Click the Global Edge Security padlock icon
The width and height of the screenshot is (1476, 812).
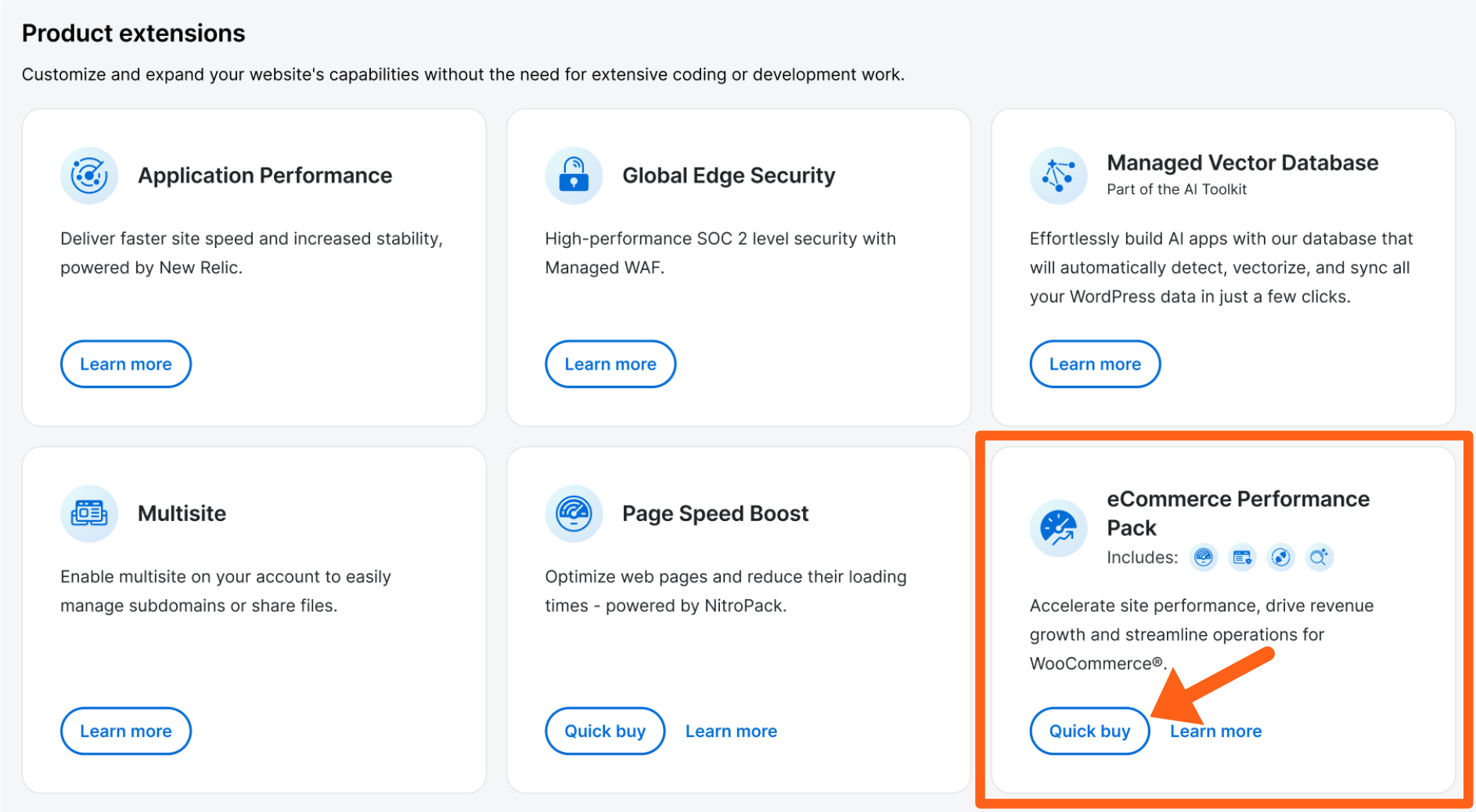tap(574, 175)
